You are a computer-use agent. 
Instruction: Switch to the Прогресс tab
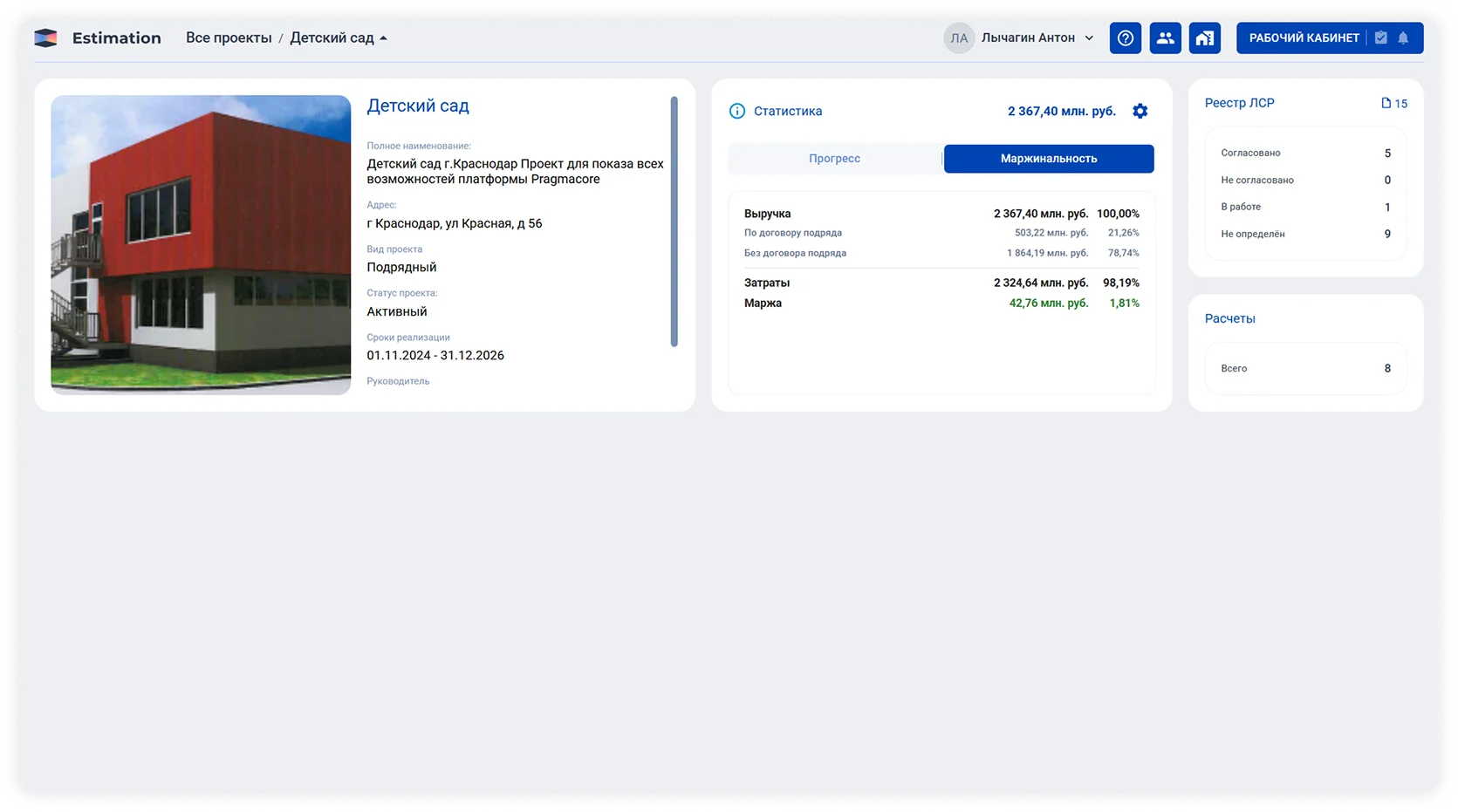834,159
